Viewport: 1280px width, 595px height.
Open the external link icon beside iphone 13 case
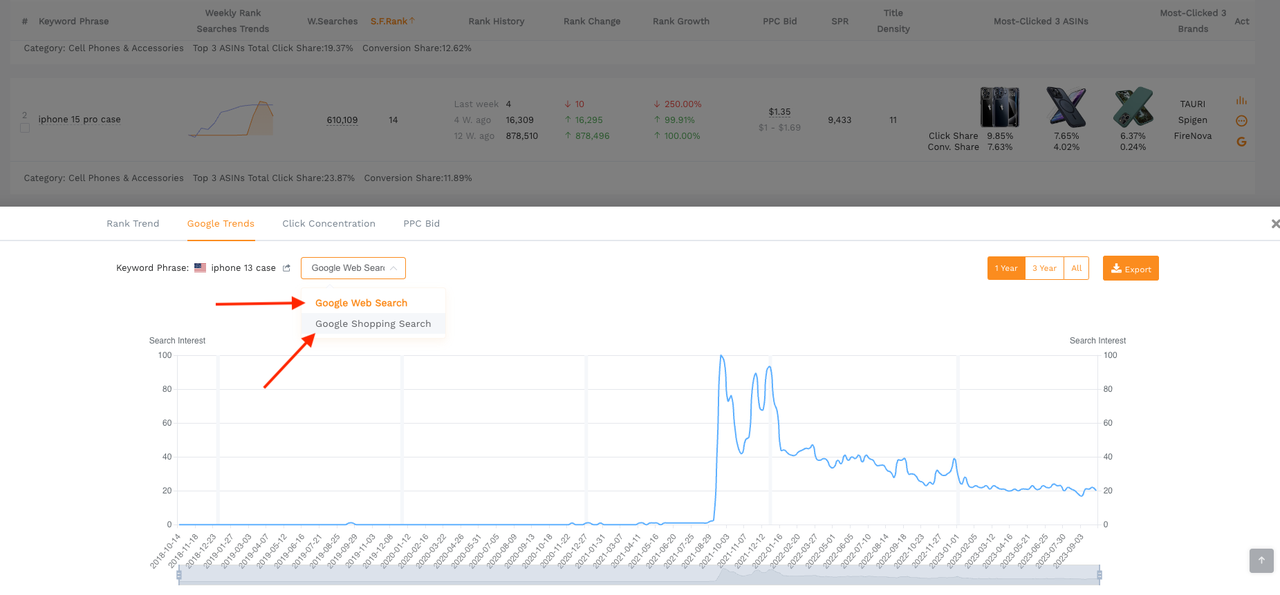click(x=287, y=268)
